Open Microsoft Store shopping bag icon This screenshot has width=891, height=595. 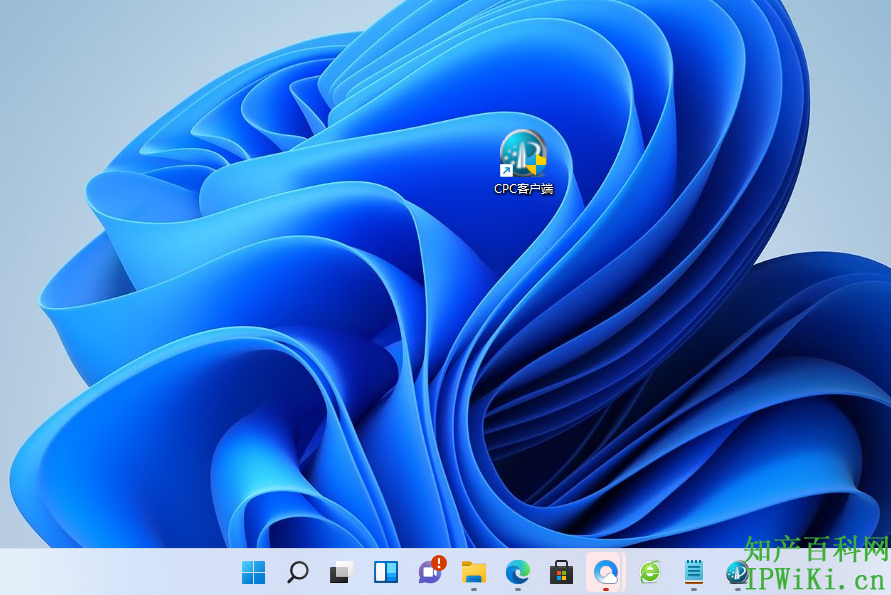561,572
